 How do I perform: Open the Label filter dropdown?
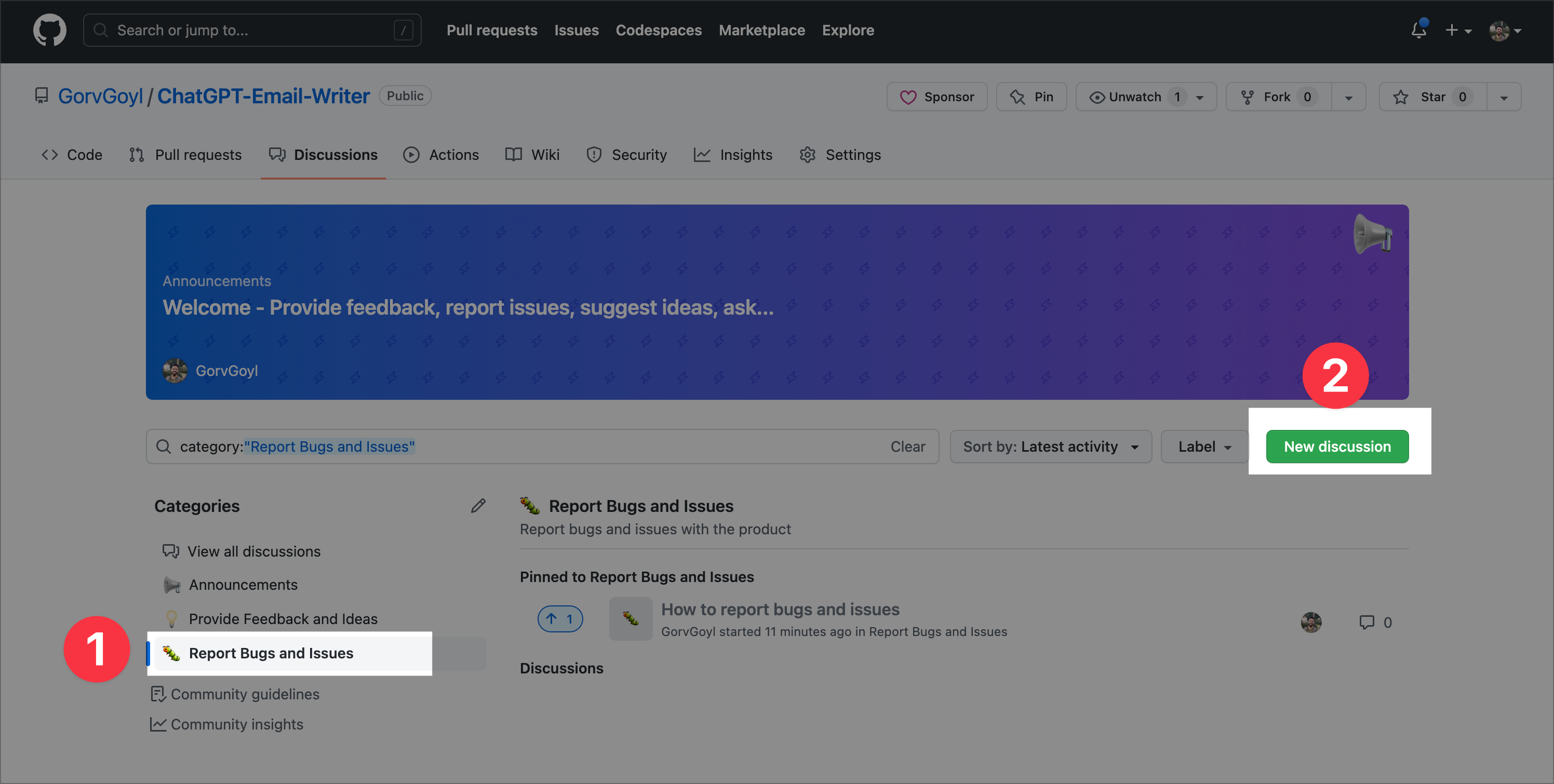(1204, 447)
